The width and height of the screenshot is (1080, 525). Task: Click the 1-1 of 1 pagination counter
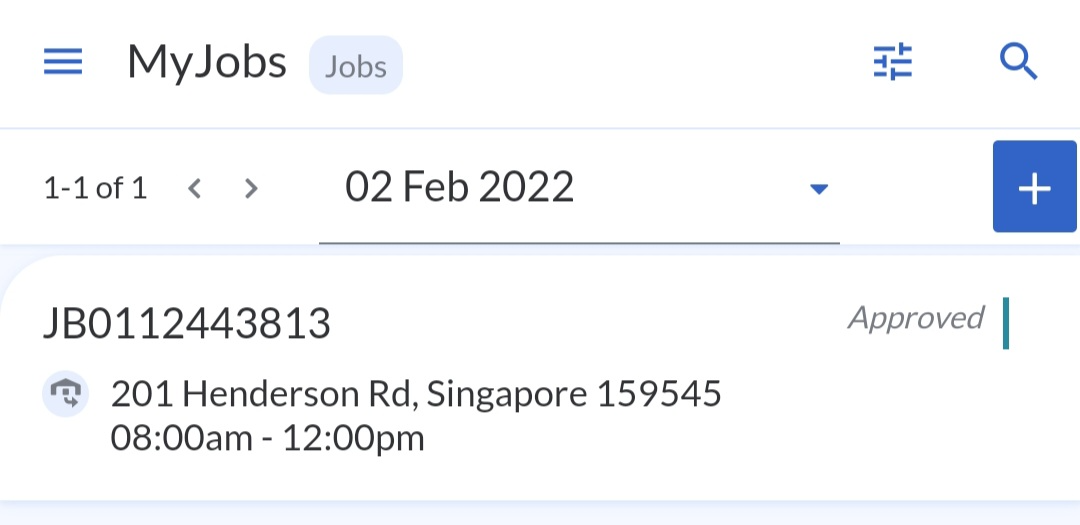click(95, 188)
